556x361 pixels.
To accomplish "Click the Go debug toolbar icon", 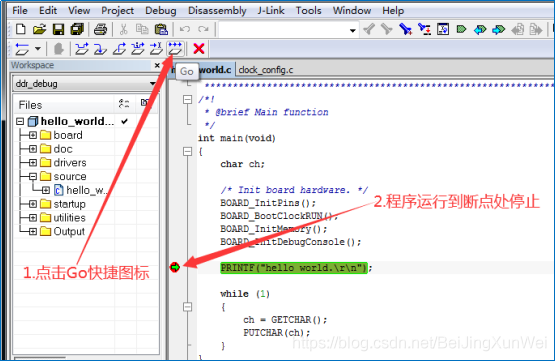I will click(x=175, y=49).
